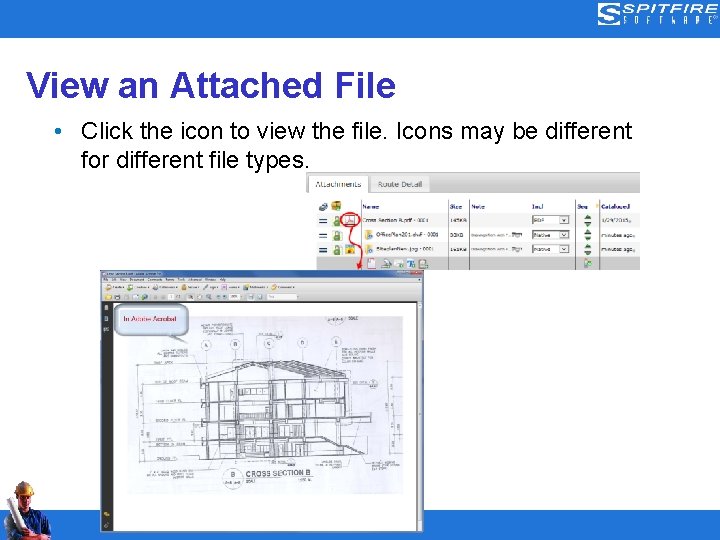Open the Help menu in Acrobat
The width and height of the screenshot is (720, 540).
coord(223,280)
